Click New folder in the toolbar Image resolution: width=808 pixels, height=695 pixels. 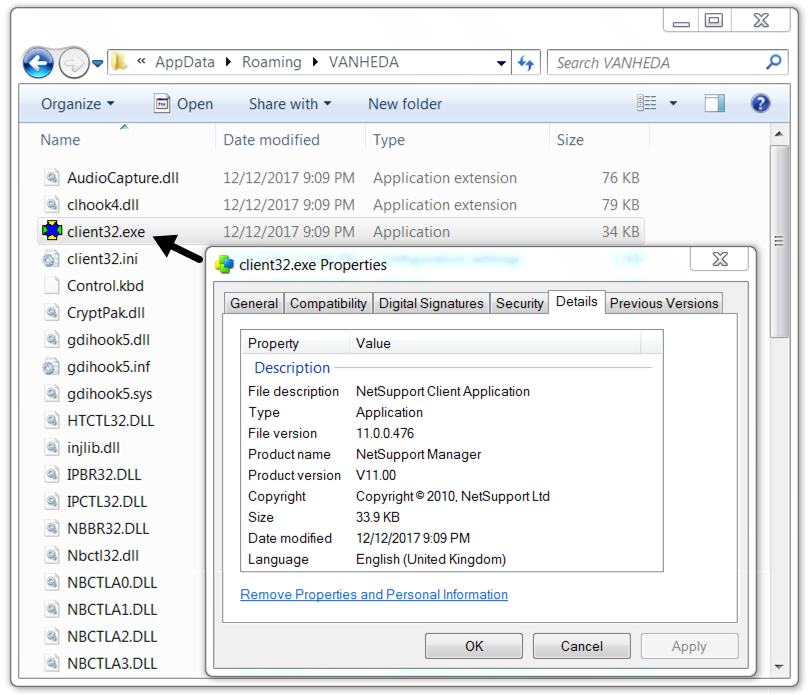point(405,104)
